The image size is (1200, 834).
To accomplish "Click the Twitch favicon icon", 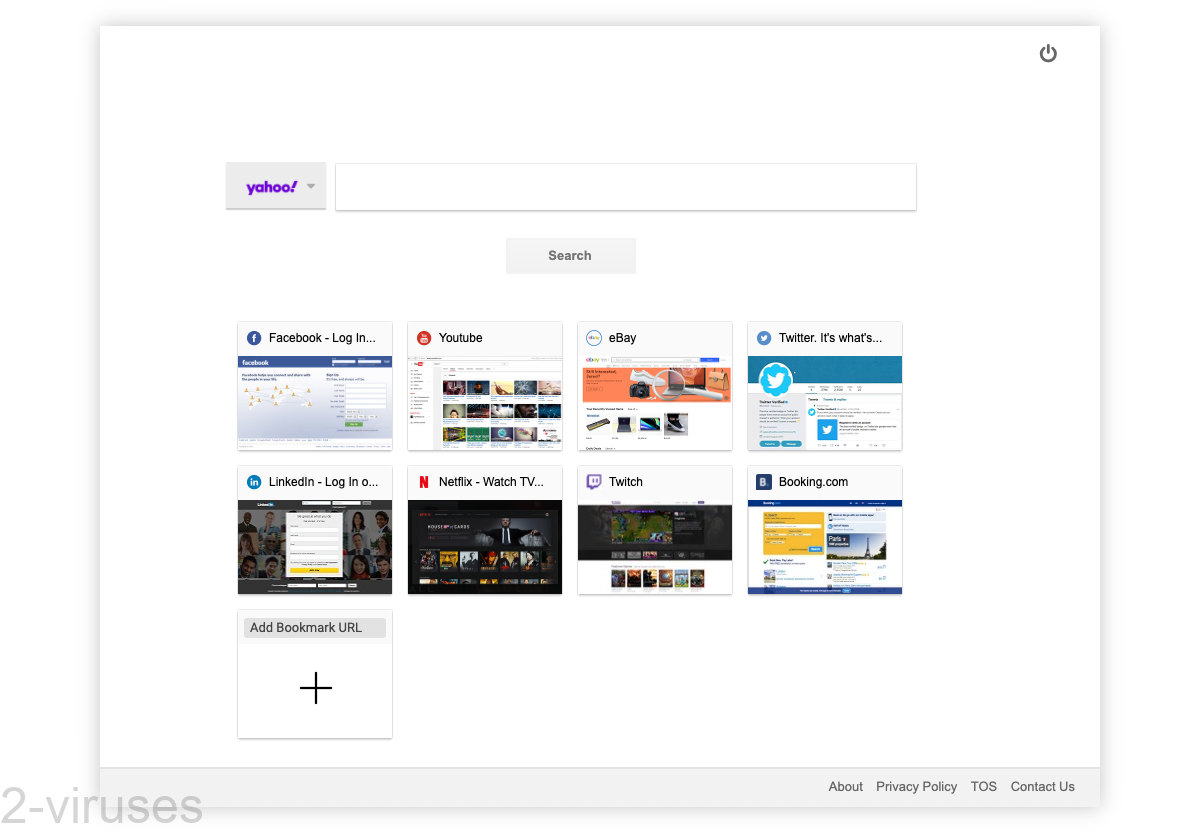I will [x=594, y=482].
